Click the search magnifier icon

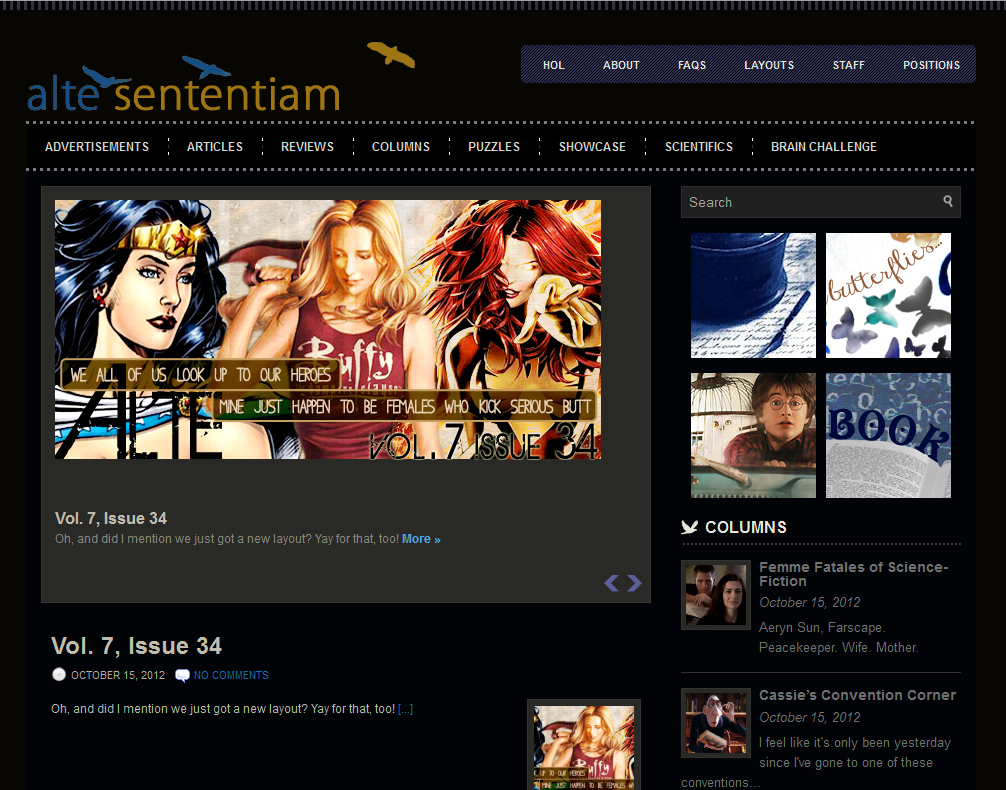(948, 201)
